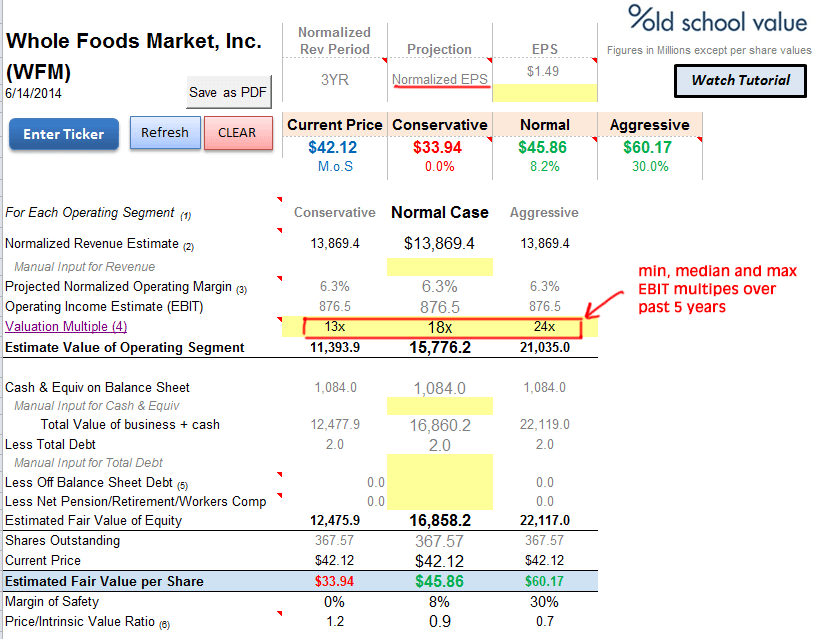Click the Less Total Debt label
This screenshot has width=815, height=639.
coord(50,445)
